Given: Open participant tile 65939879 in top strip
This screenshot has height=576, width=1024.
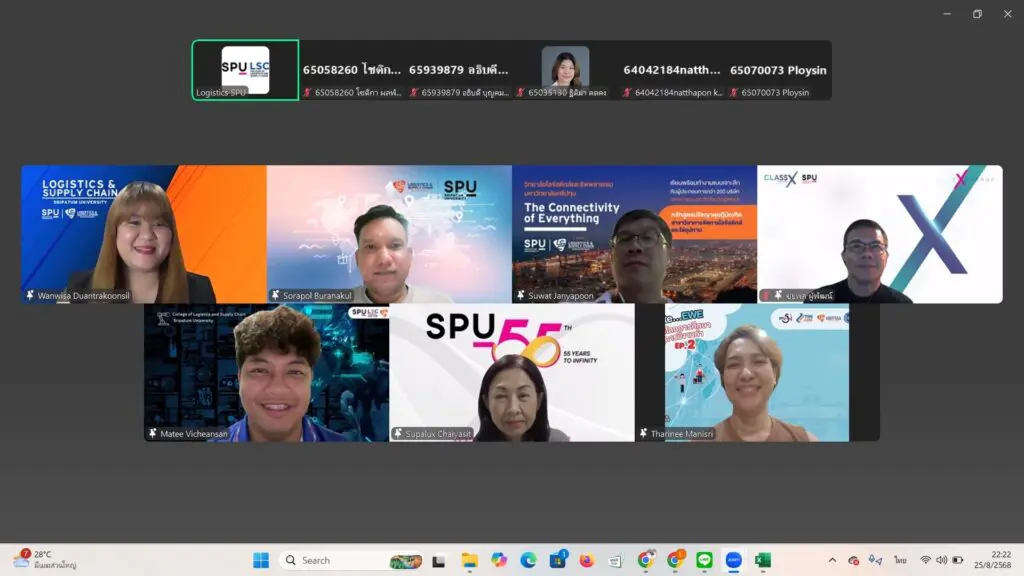Looking at the screenshot, I should click(x=458, y=70).
